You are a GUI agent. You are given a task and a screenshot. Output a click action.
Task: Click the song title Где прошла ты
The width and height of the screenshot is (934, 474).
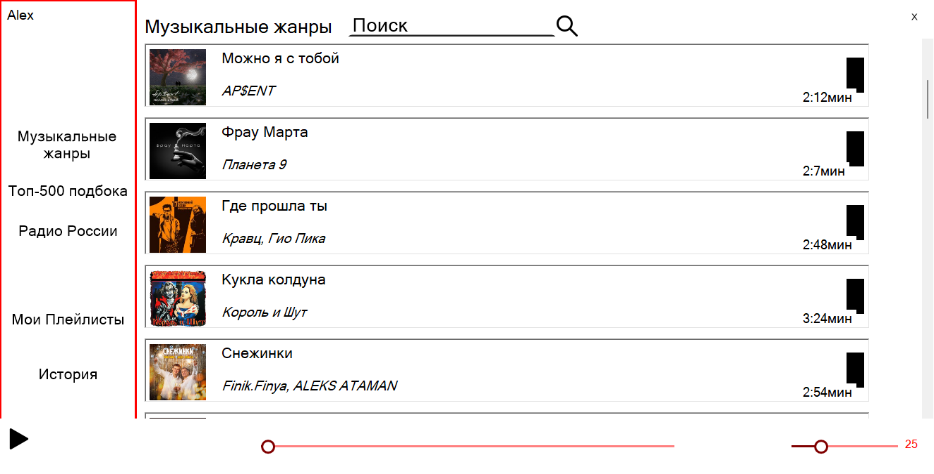coord(275,207)
